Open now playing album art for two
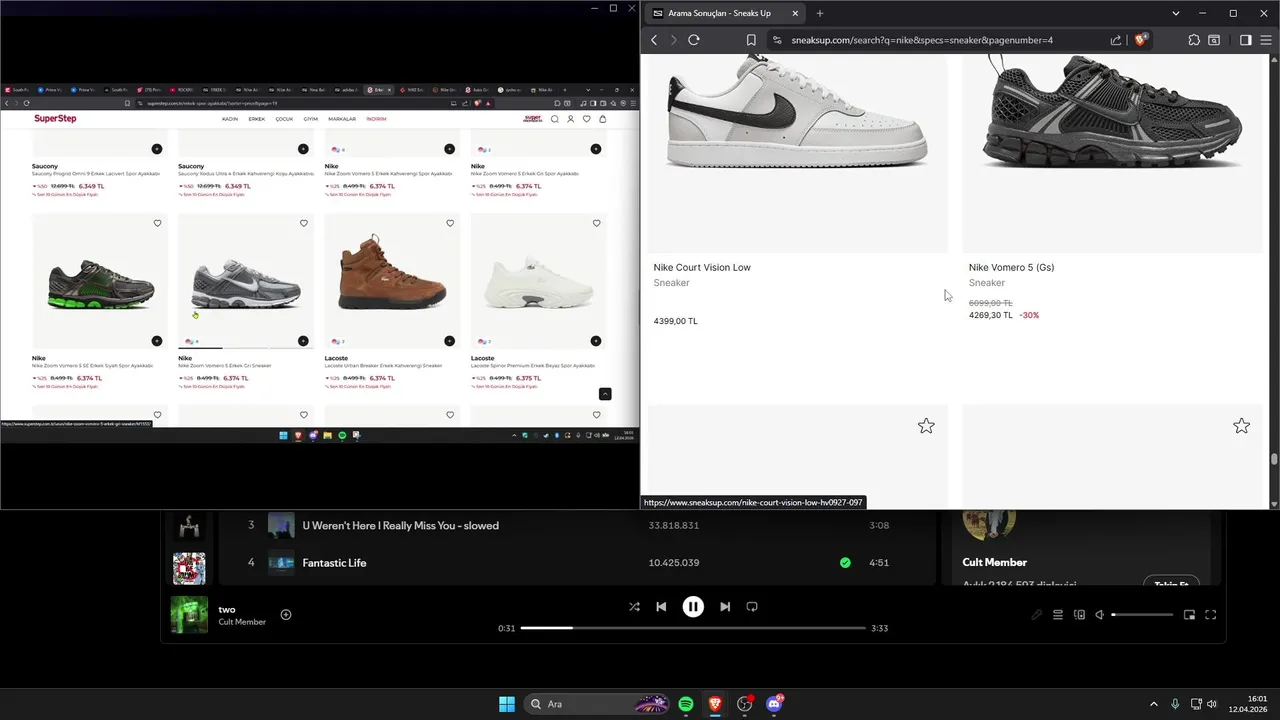Screen dimensions: 1280x720 click(x=189, y=615)
